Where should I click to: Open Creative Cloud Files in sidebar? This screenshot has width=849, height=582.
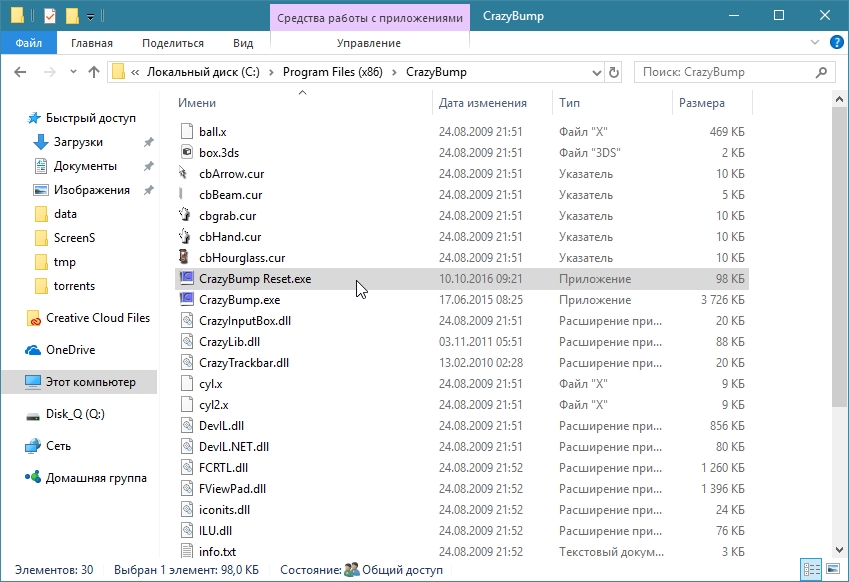pos(97,318)
